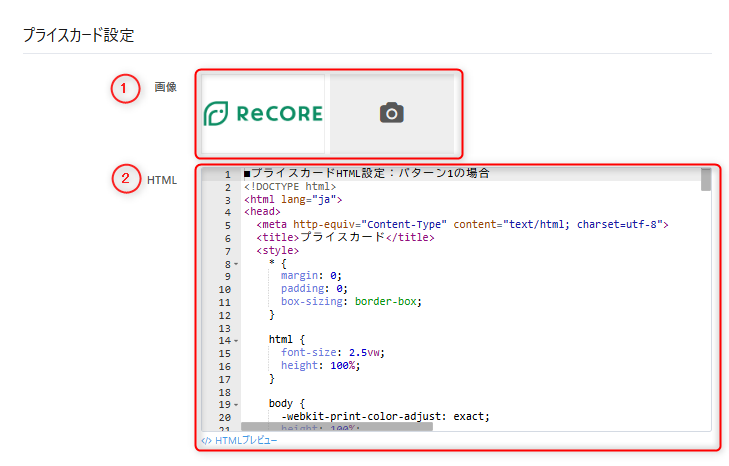Open the HTMLプレビュー link
This screenshot has width=729, height=466.
pos(239,440)
